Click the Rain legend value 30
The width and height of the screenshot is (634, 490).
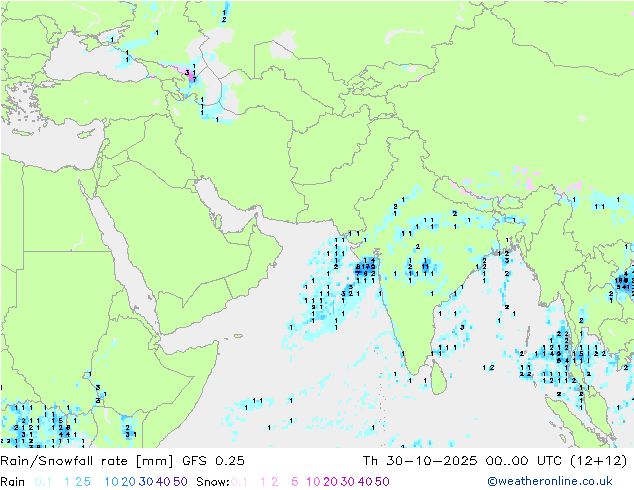click(x=146, y=482)
